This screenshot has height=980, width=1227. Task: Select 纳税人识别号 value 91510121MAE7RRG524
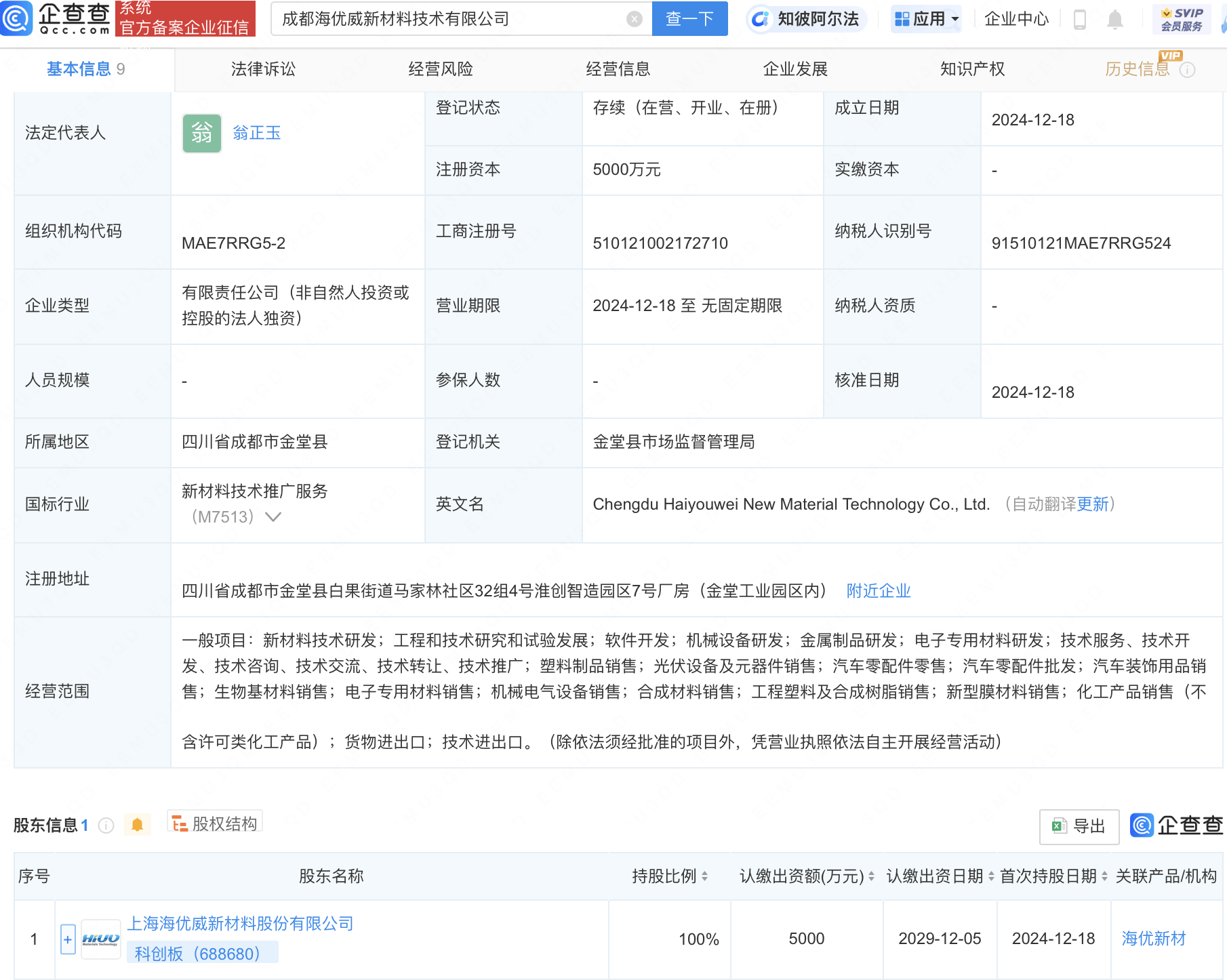pos(1081,243)
